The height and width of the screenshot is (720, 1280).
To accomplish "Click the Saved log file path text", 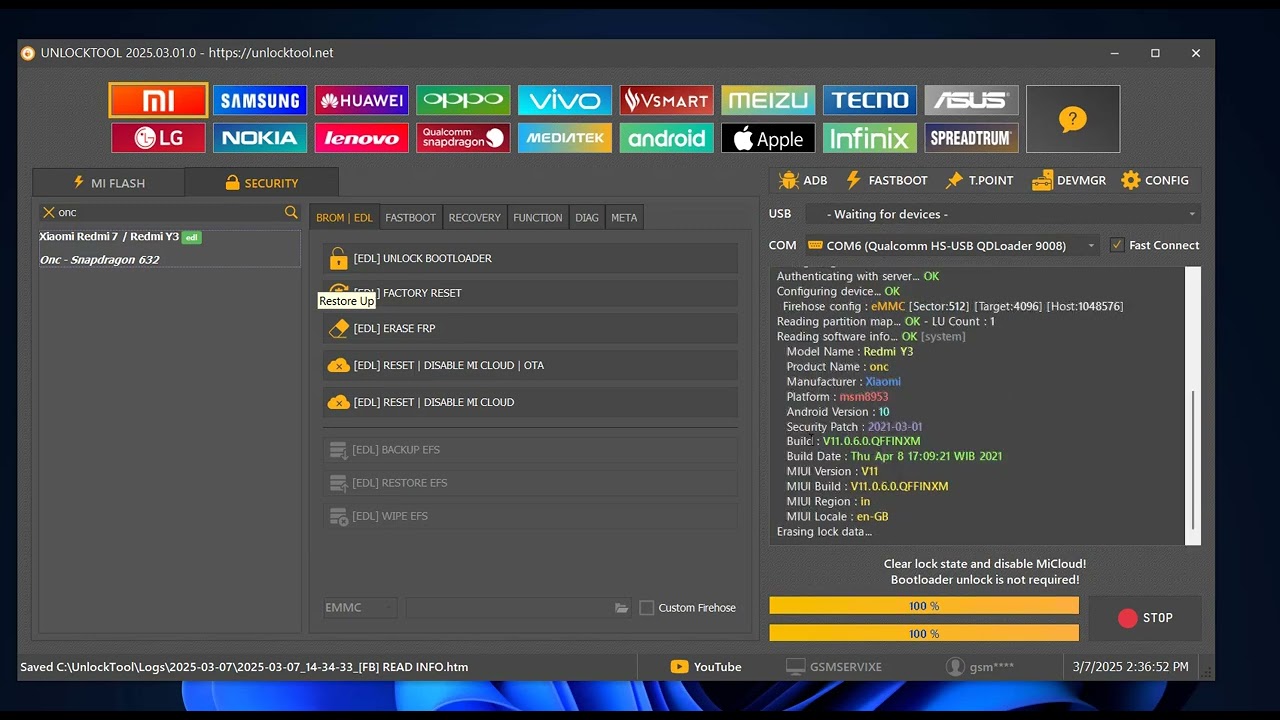I will coord(244,667).
